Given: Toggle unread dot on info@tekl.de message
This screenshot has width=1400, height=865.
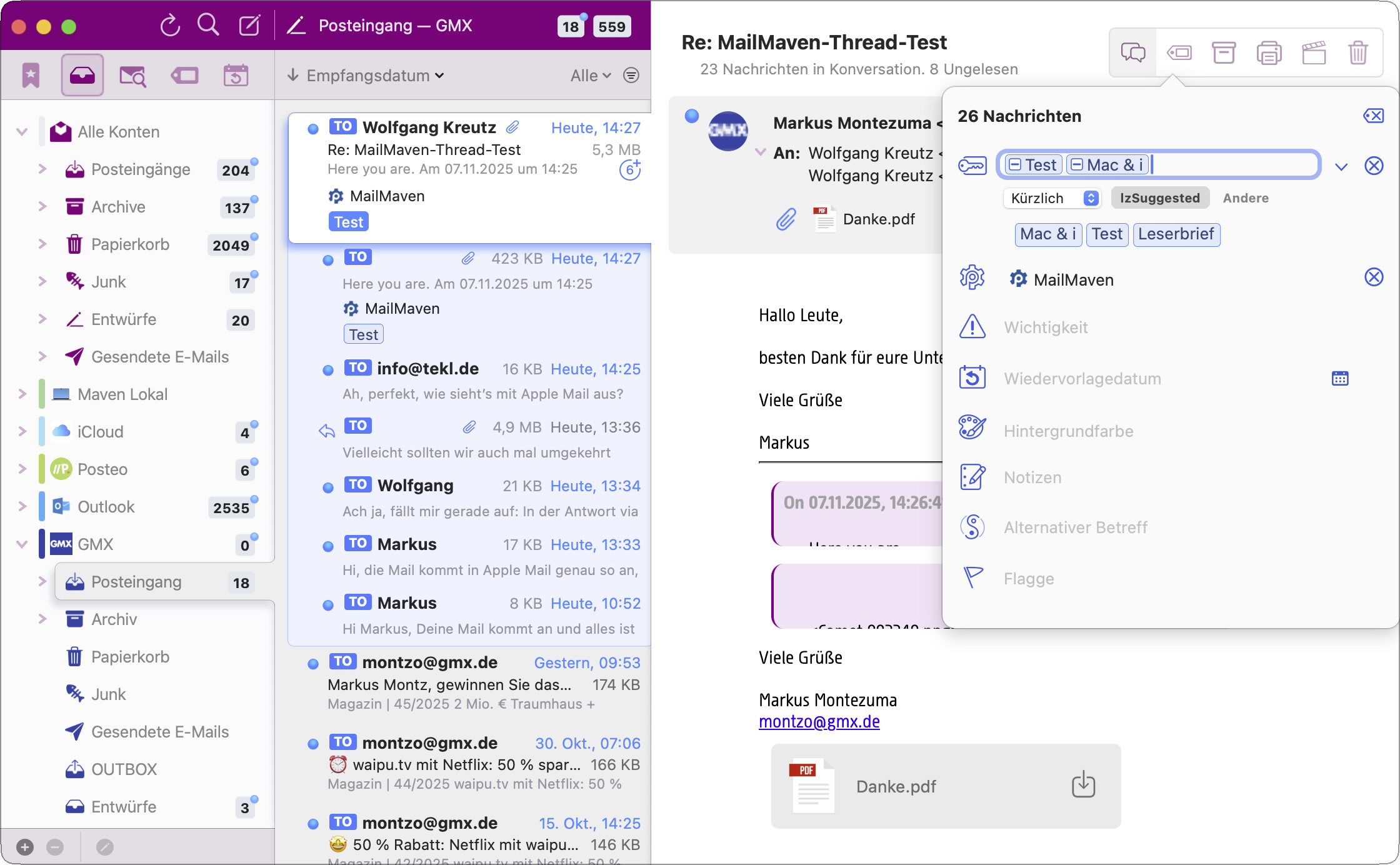Looking at the screenshot, I should (x=327, y=370).
